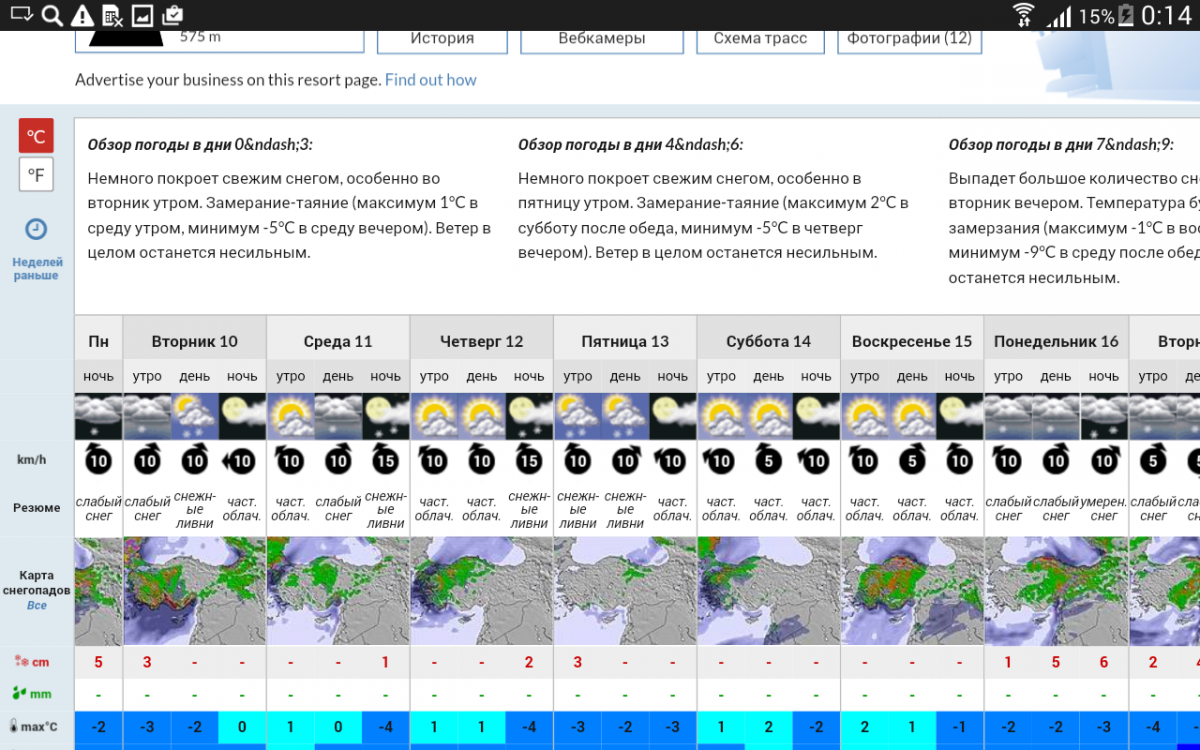Tap Wednesday daytime light-snow icon

pyautogui.click(x=338, y=416)
